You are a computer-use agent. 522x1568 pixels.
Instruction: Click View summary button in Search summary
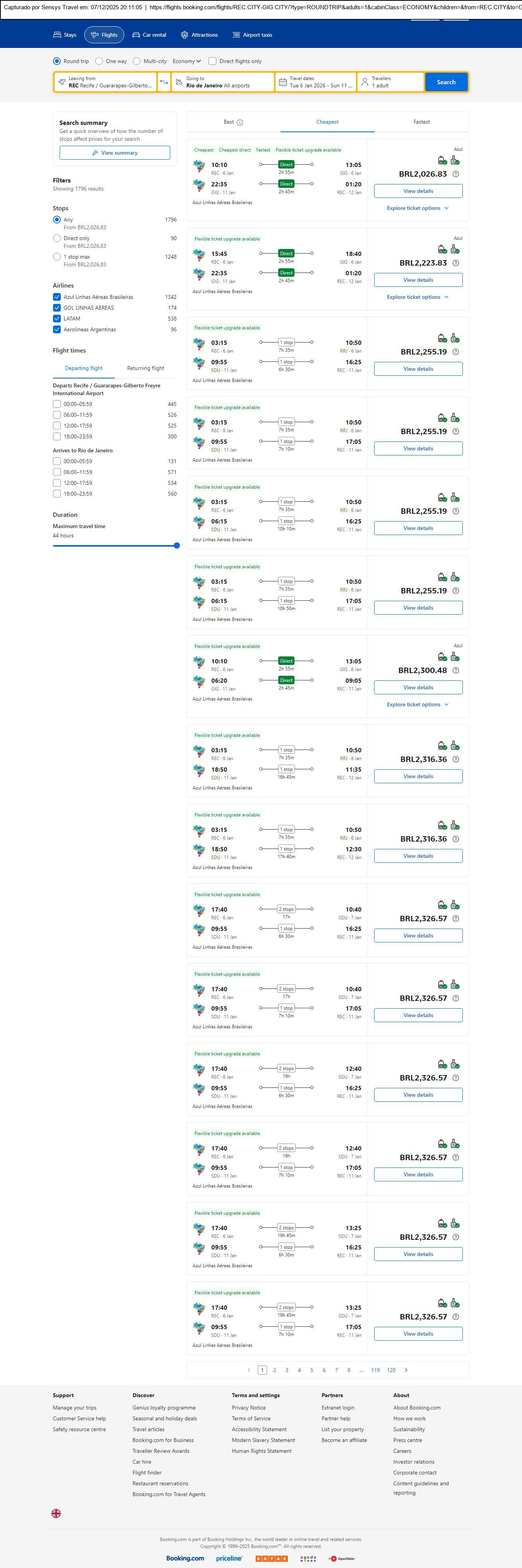(x=115, y=153)
